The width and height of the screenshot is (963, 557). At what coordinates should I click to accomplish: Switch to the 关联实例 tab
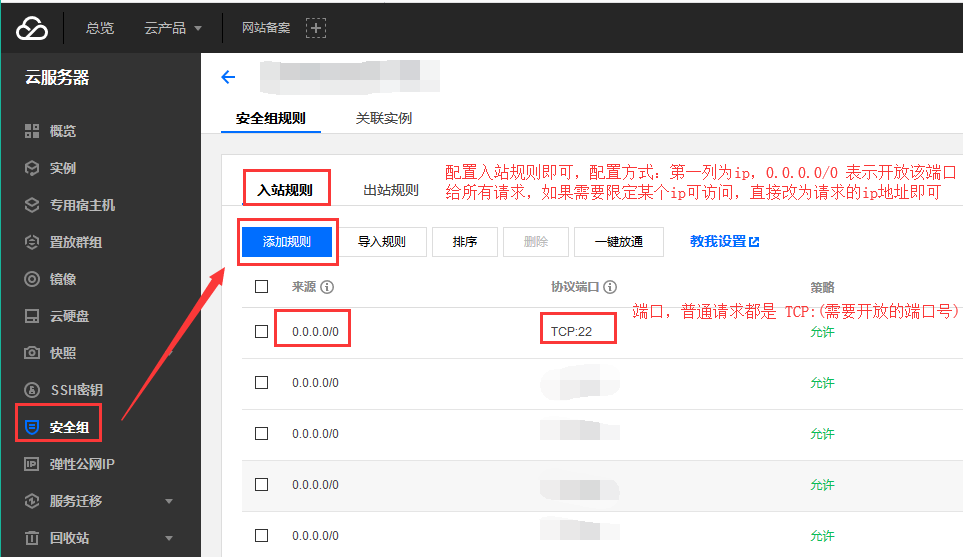pos(384,118)
